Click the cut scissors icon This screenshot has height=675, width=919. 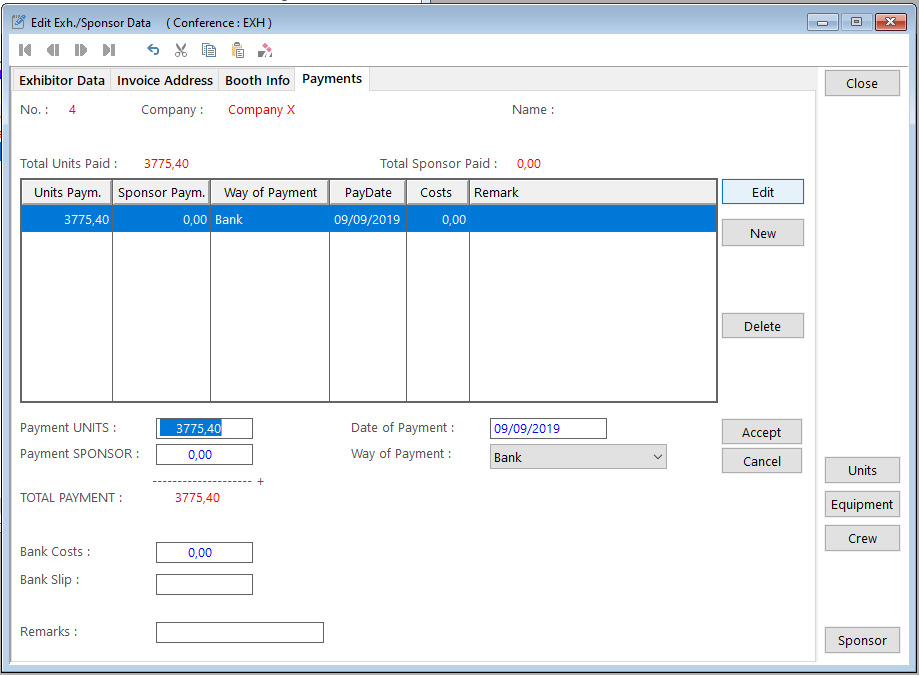[181, 50]
